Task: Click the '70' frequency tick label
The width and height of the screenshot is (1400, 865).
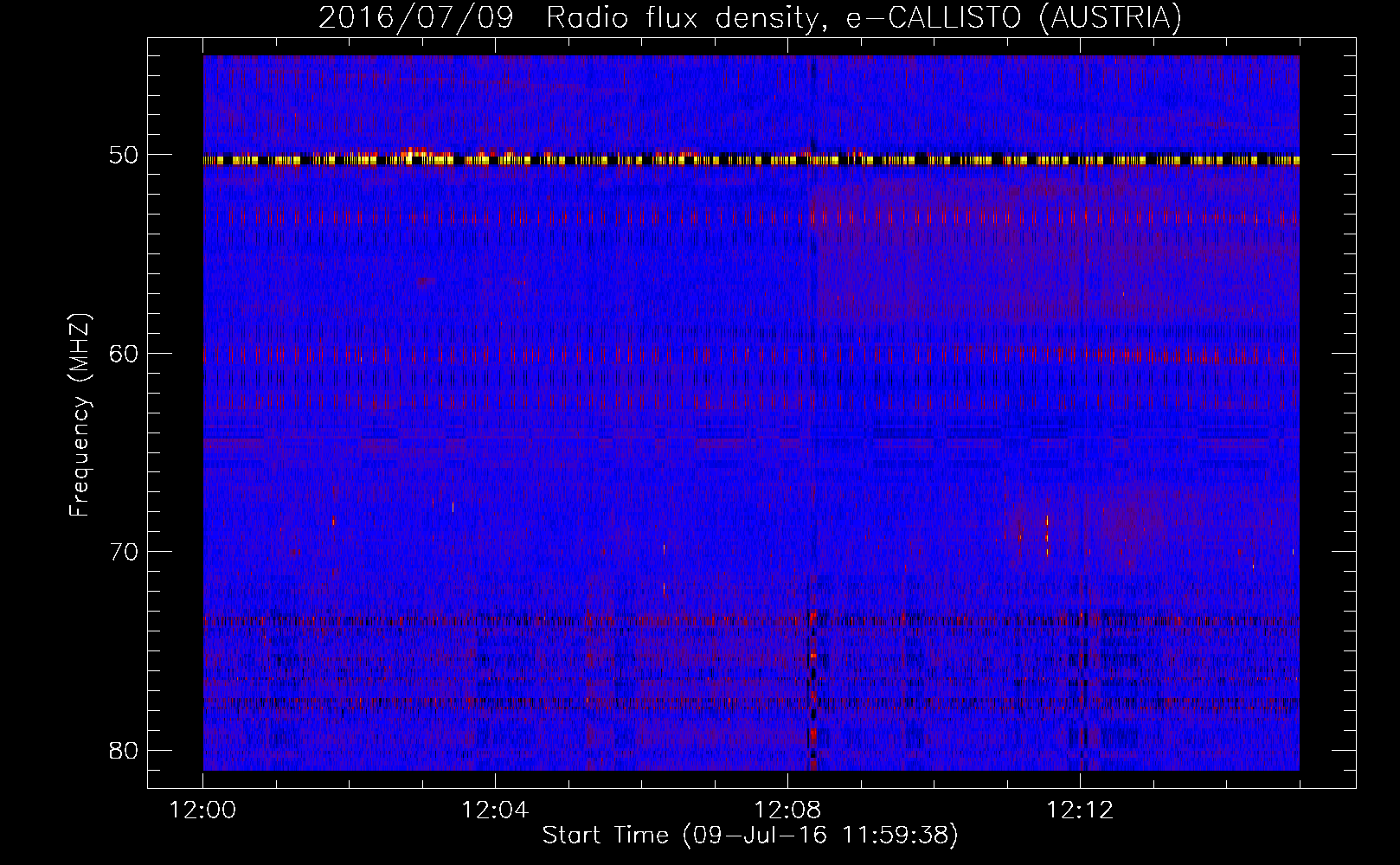Action: (123, 551)
